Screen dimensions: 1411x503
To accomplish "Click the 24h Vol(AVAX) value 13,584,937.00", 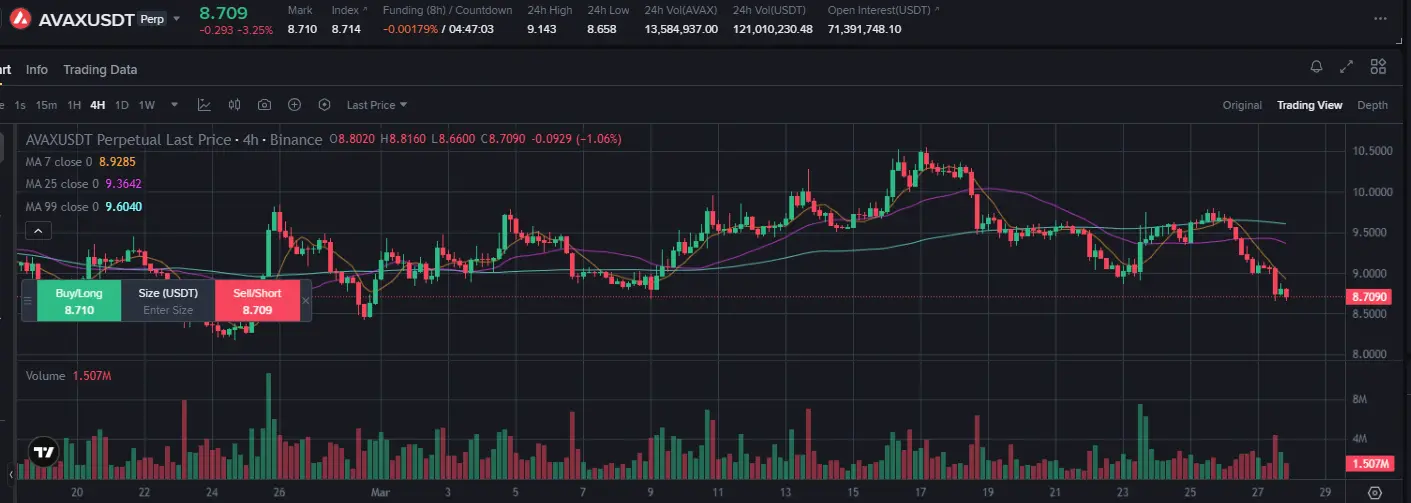I will click(681, 29).
